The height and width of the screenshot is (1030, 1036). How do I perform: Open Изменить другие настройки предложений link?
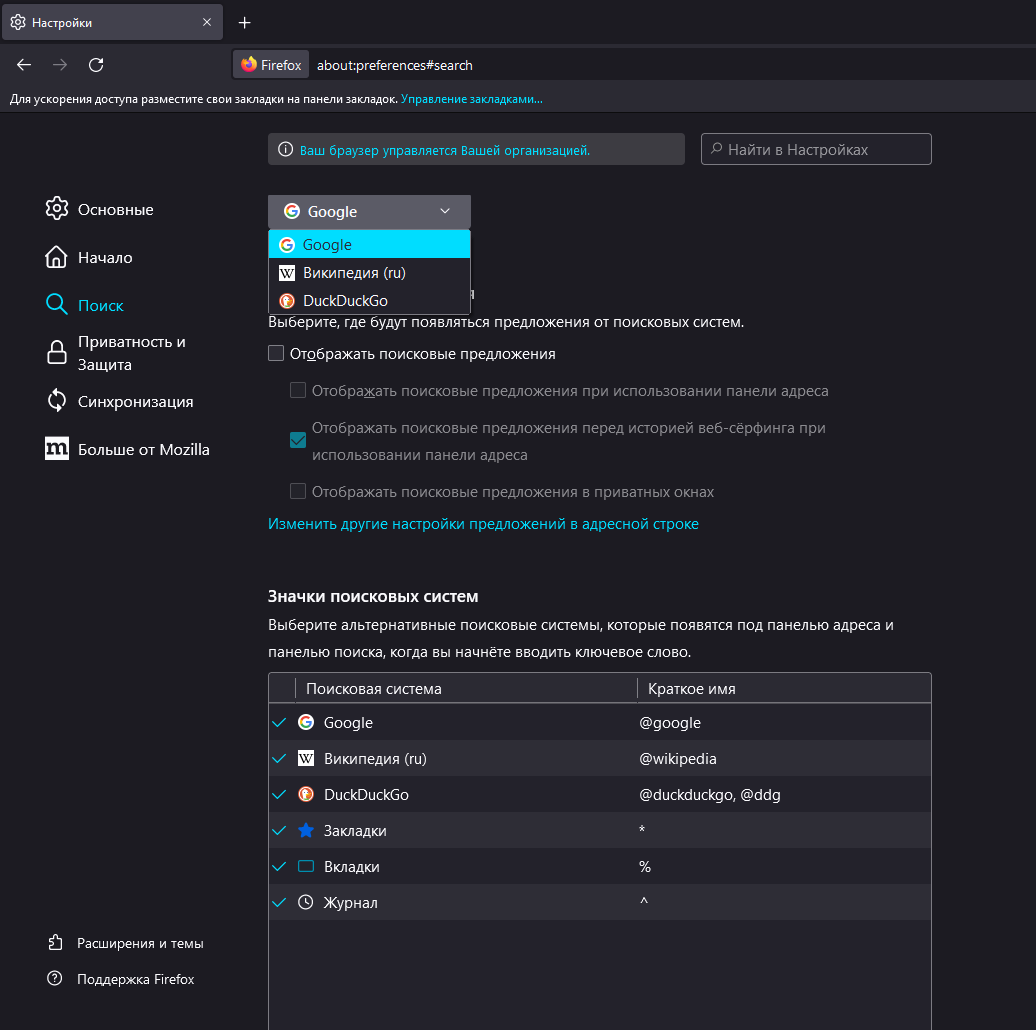pos(483,524)
